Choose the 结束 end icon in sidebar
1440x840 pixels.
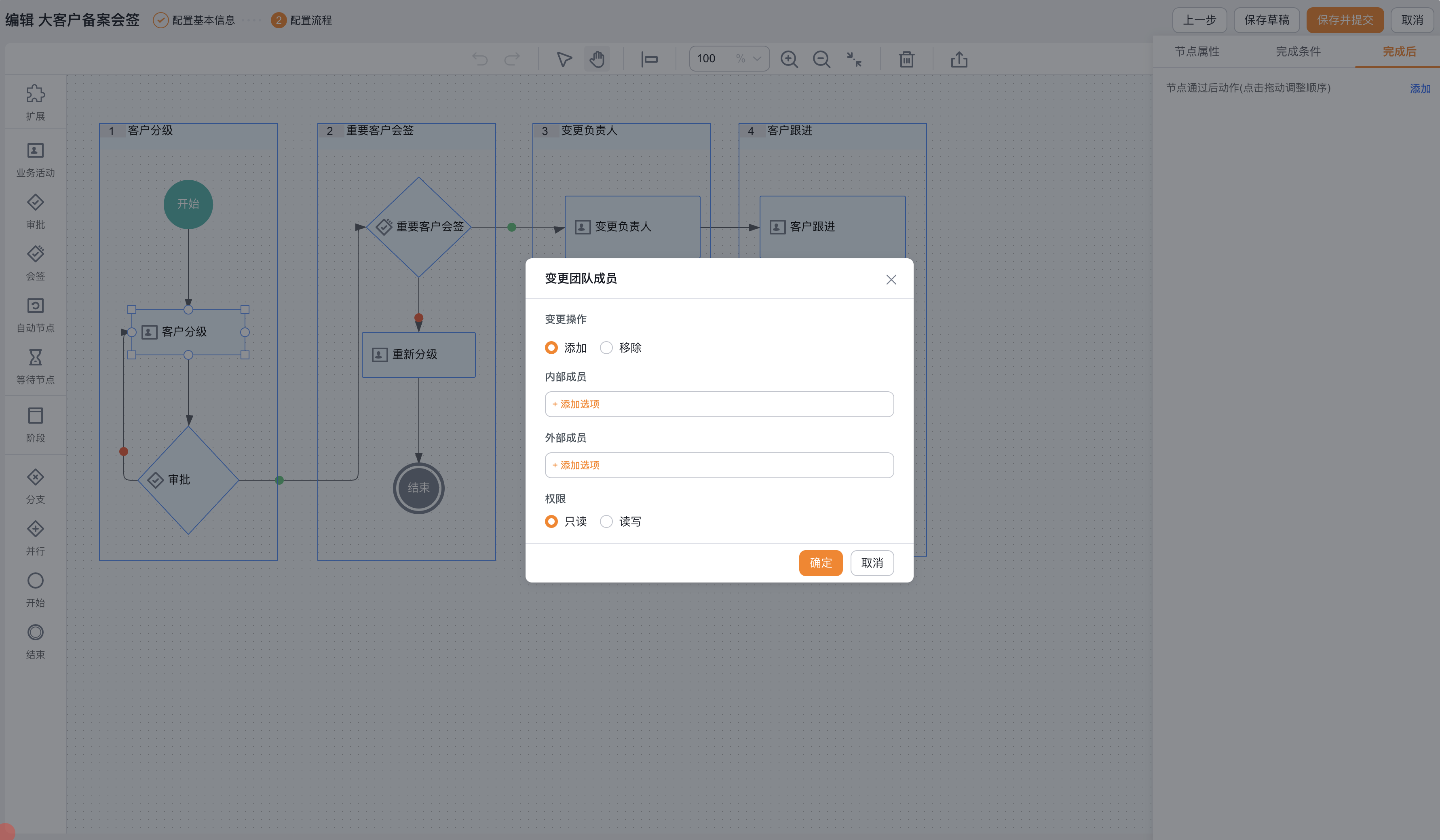36,632
